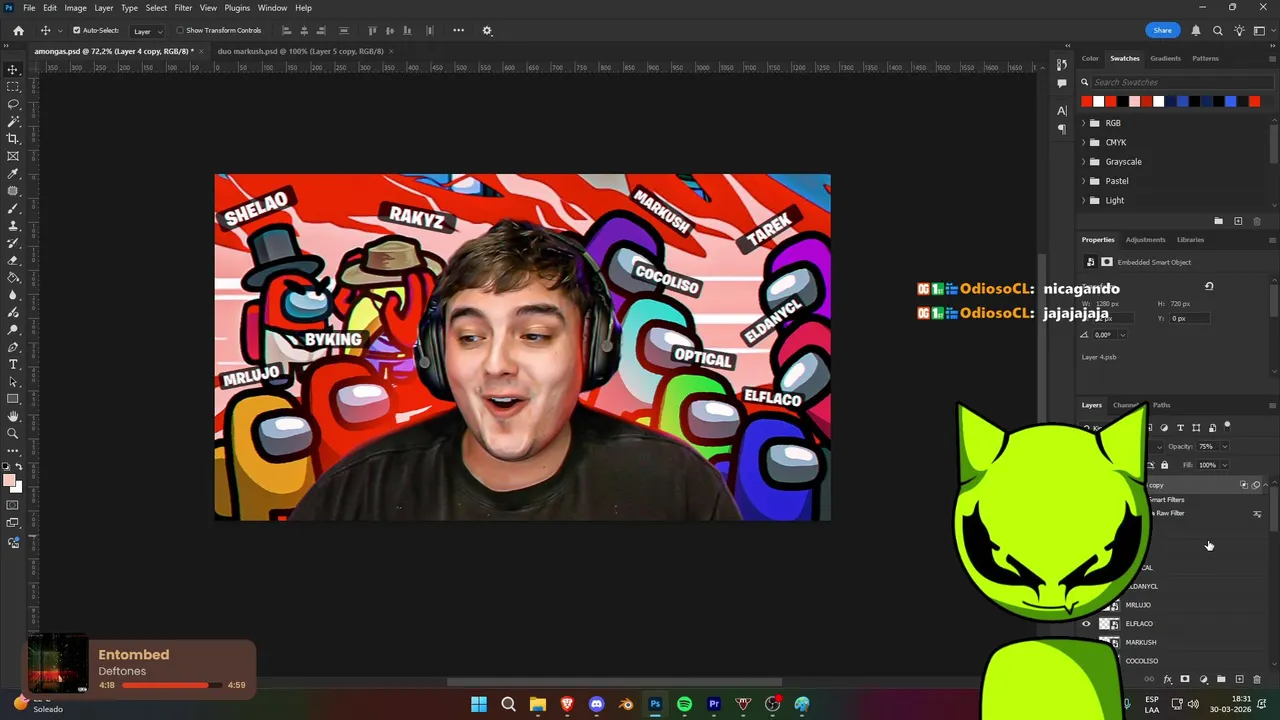The height and width of the screenshot is (720, 1280).
Task: Click the align left edges icon
Action: pos(286,30)
